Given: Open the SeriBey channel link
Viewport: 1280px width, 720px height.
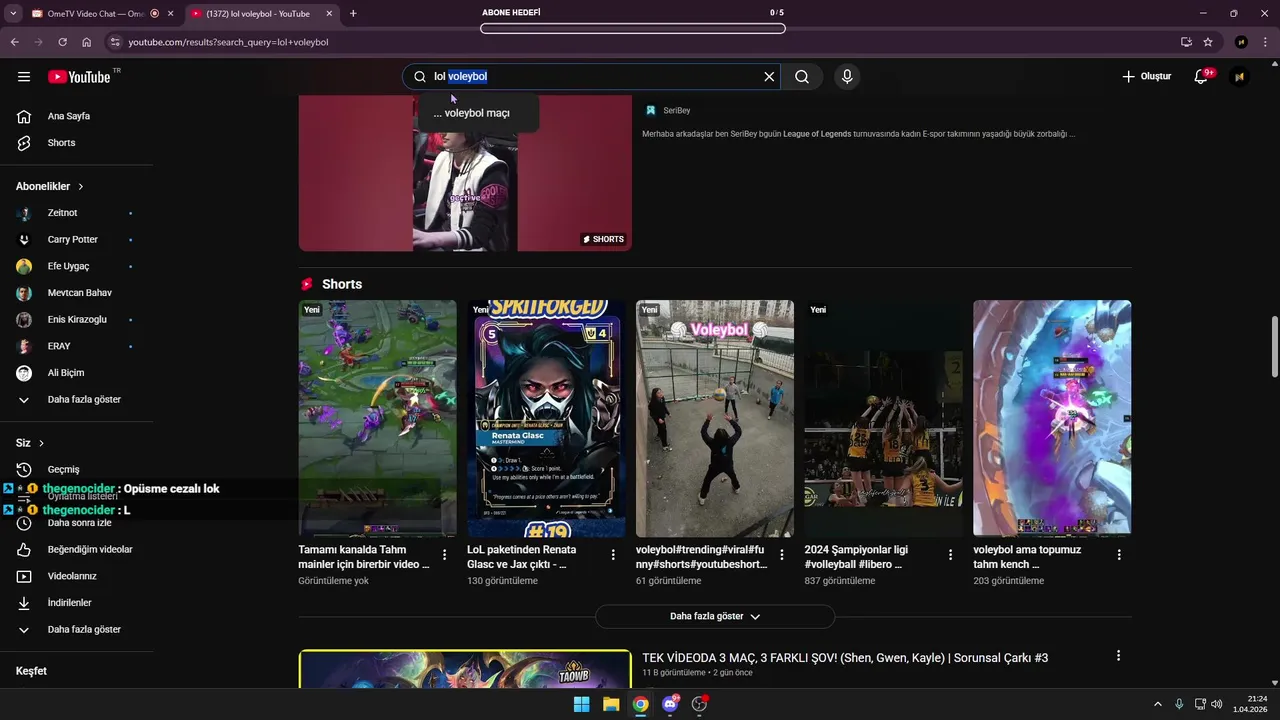Looking at the screenshot, I should pos(676,111).
